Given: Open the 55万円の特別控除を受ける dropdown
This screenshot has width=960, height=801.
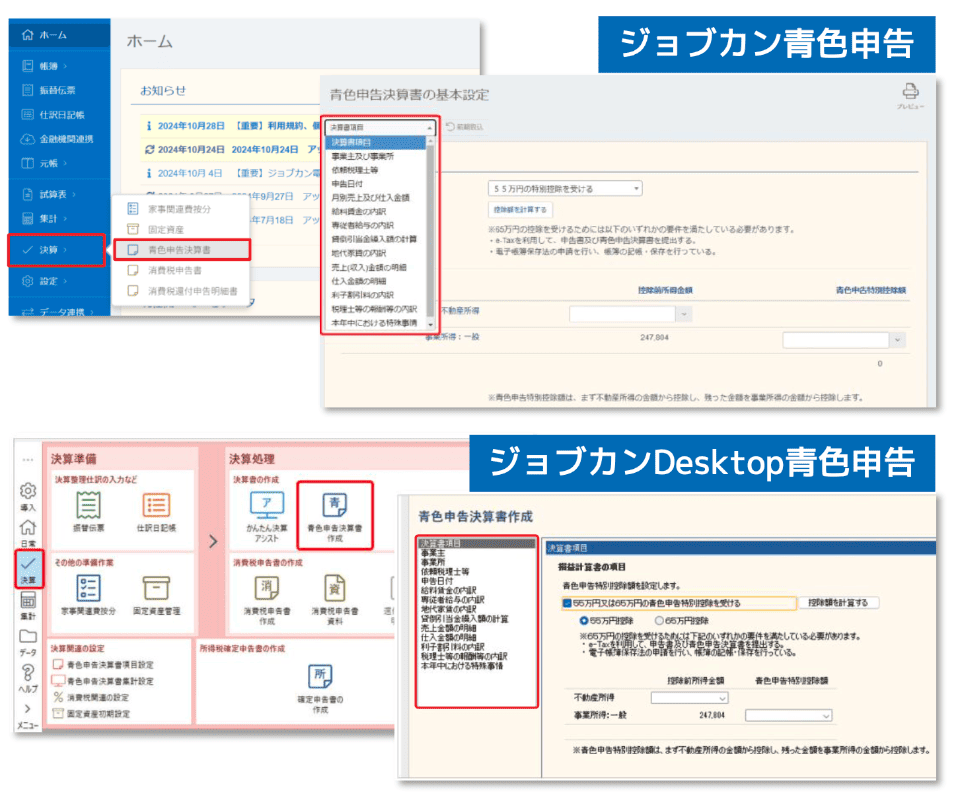Looking at the screenshot, I should [x=565, y=188].
